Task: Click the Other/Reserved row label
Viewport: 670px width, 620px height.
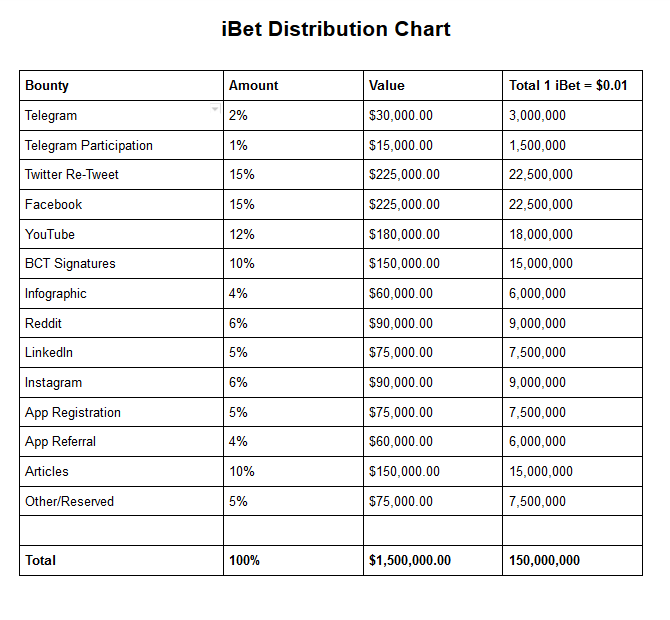Action: (x=121, y=501)
